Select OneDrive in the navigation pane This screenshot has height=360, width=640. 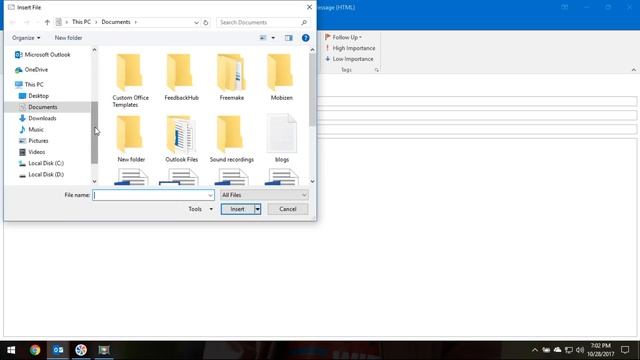tap(31, 70)
